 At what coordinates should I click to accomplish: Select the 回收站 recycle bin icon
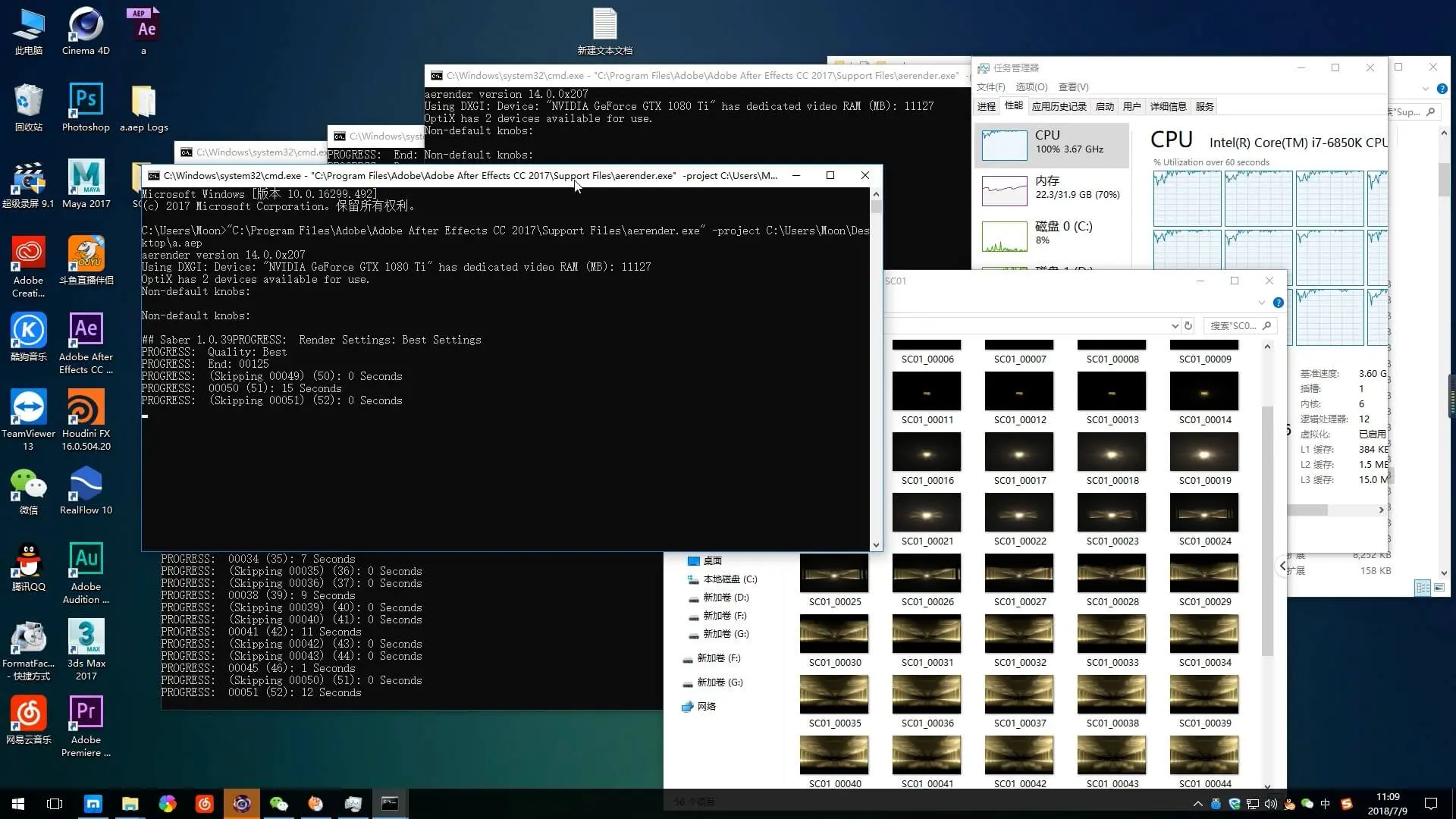tap(28, 108)
